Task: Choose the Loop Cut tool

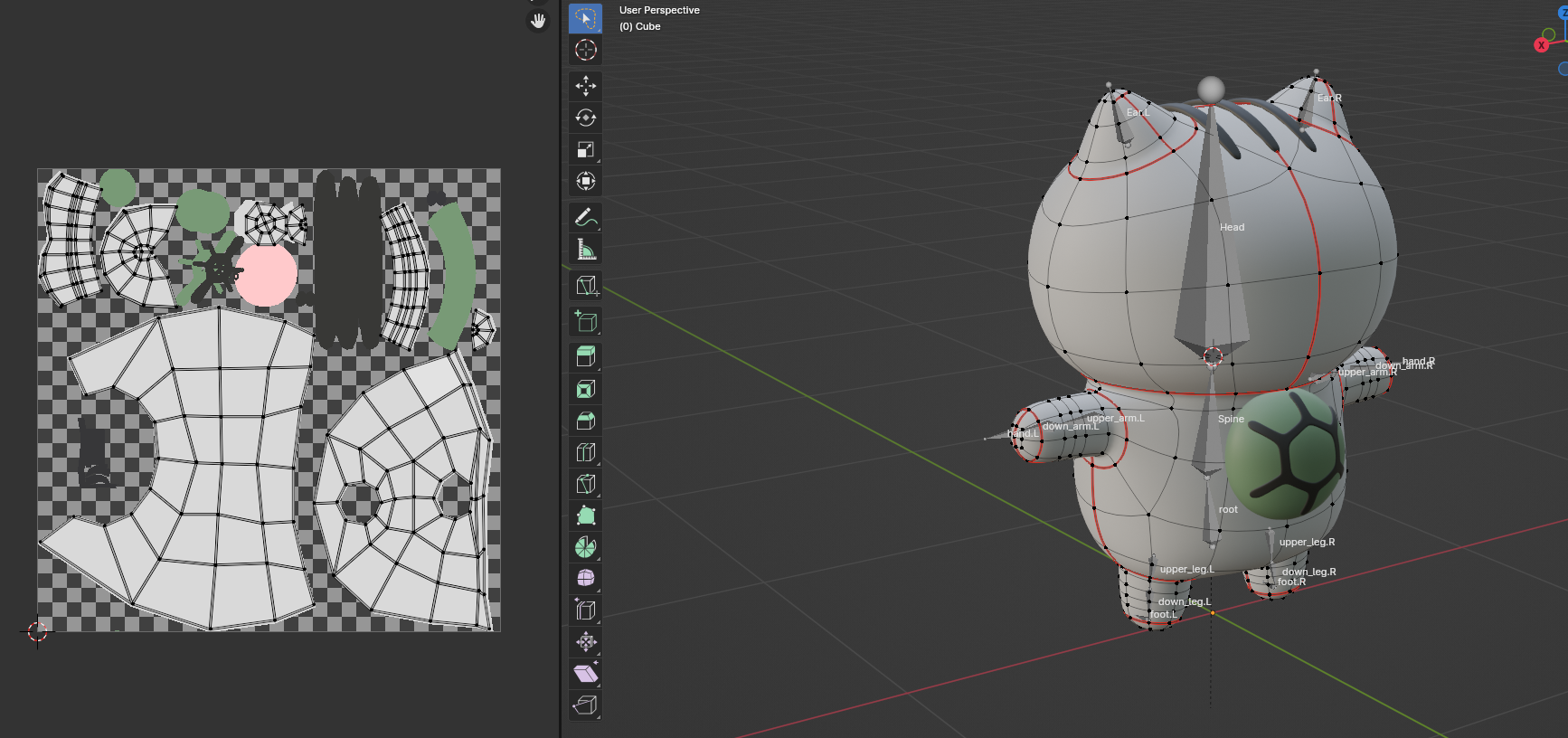Action: [x=585, y=452]
